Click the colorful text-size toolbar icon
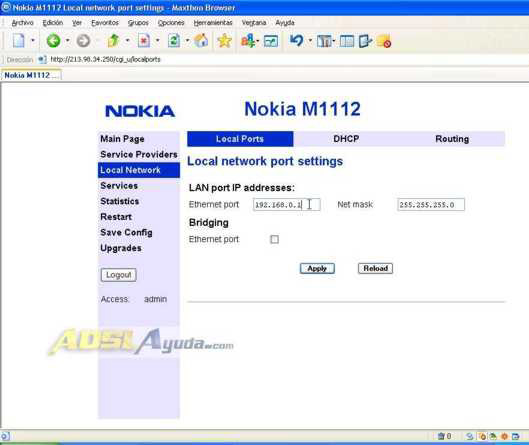 248,41
